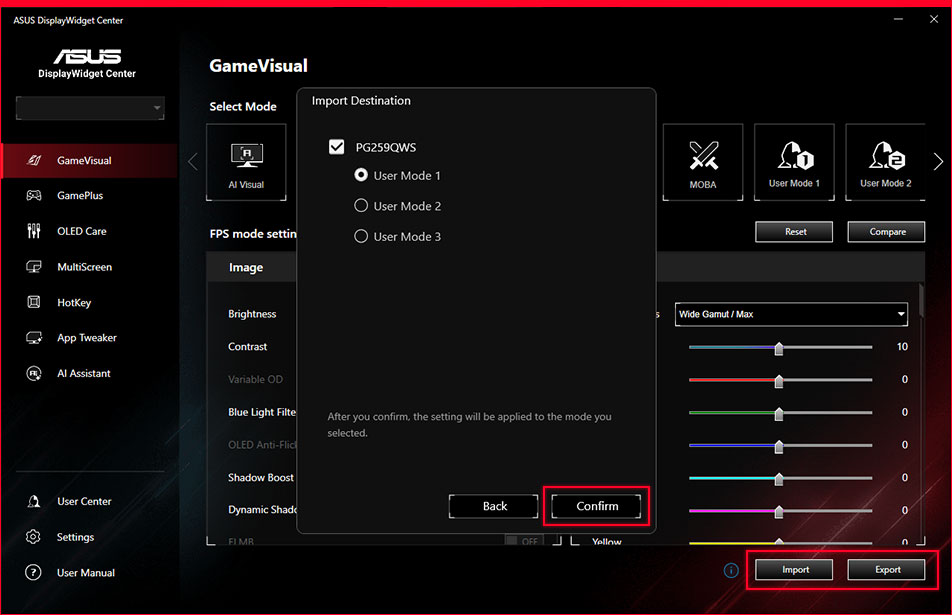Click the Settings gear icon
Viewport: 952px width, 615px height.
pos(33,537)
